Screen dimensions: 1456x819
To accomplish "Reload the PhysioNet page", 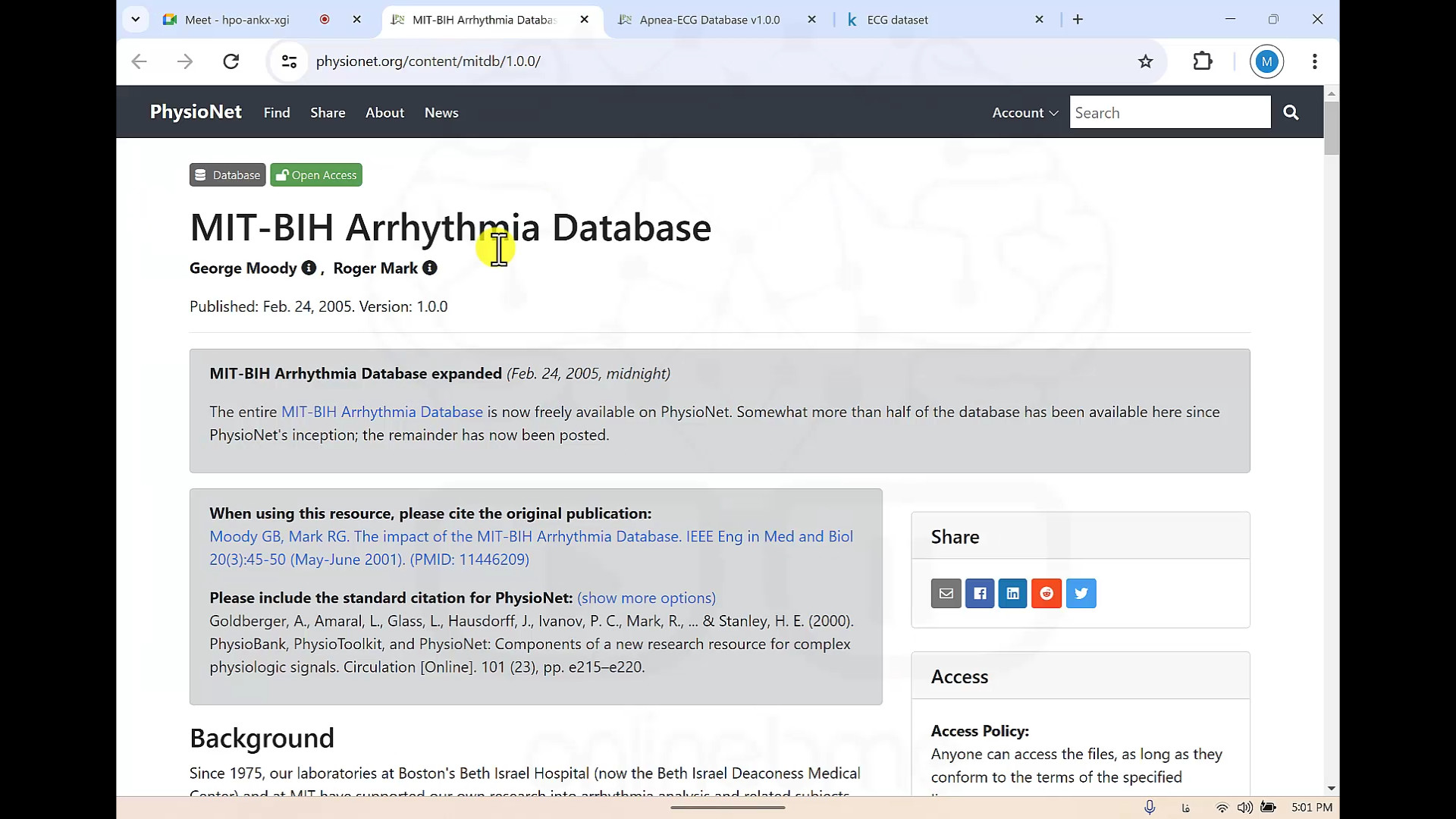I will tap(231, 61).
